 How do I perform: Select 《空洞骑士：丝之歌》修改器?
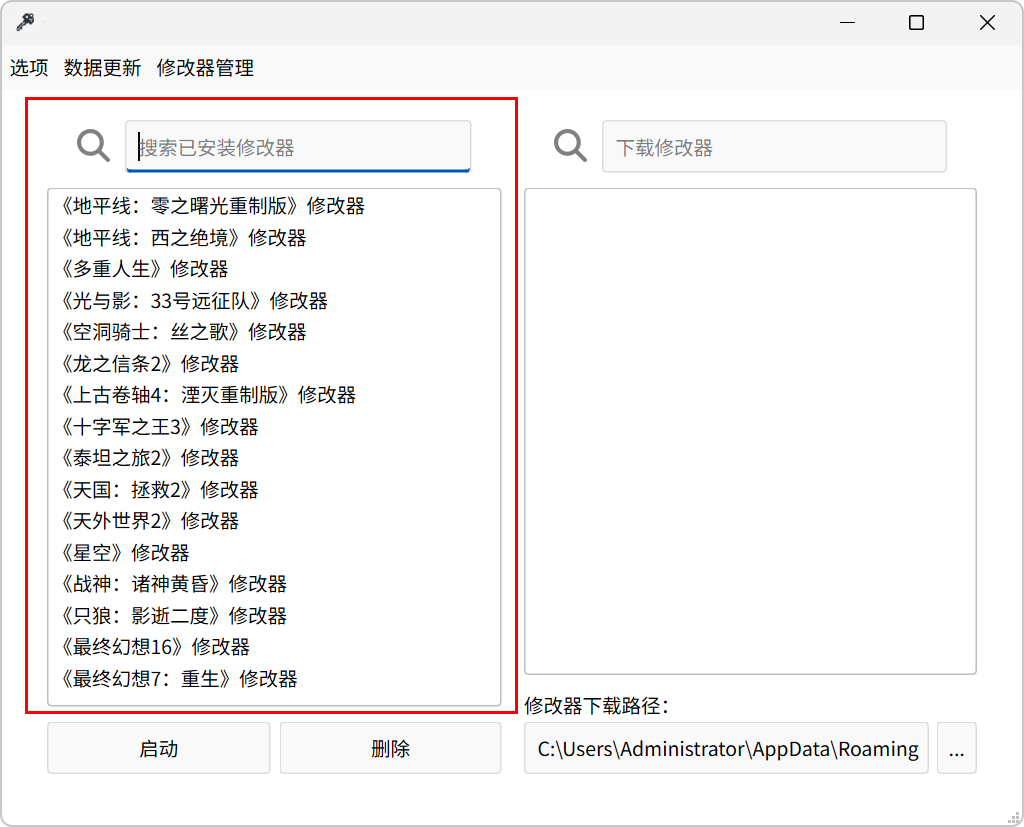[x=274, y=332]
